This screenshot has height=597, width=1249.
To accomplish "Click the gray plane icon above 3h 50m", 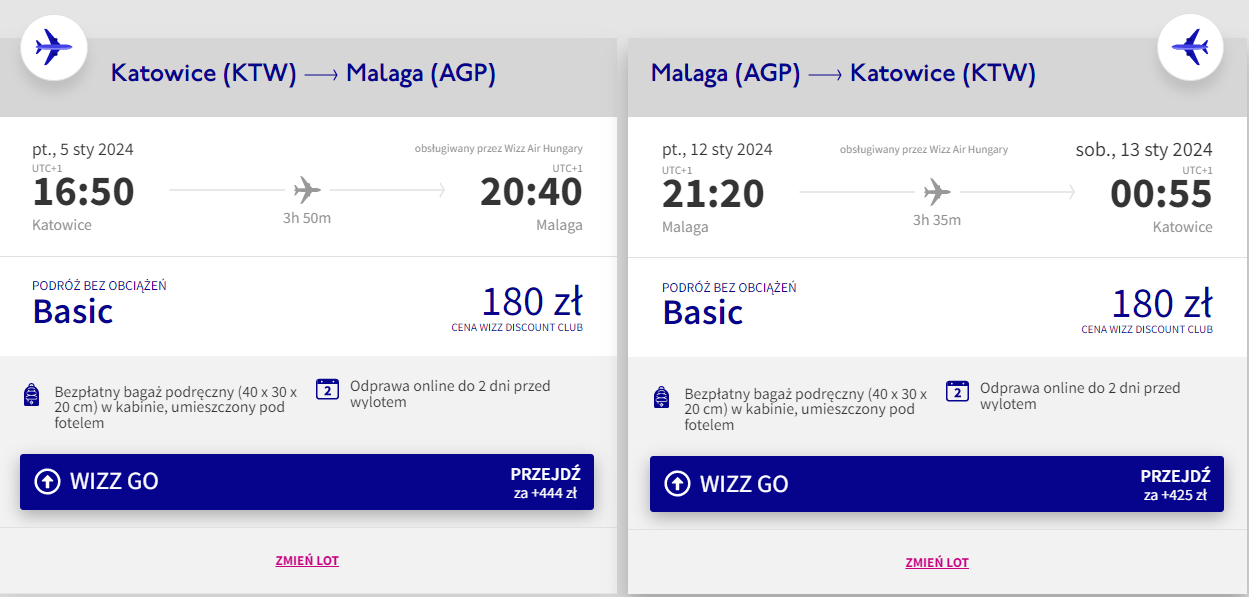I will click(307, 189).
